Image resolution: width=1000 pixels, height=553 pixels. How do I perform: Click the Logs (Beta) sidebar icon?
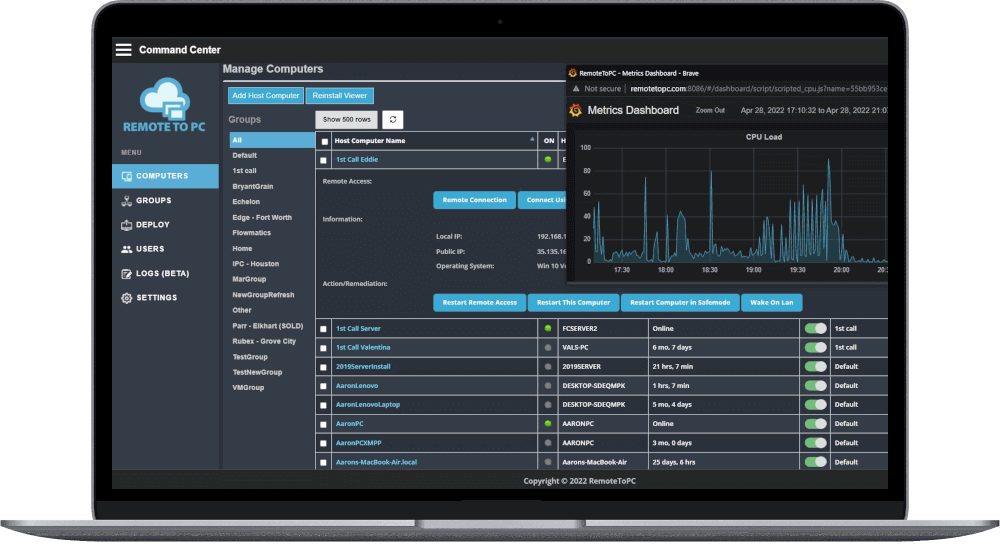(126, 274)
